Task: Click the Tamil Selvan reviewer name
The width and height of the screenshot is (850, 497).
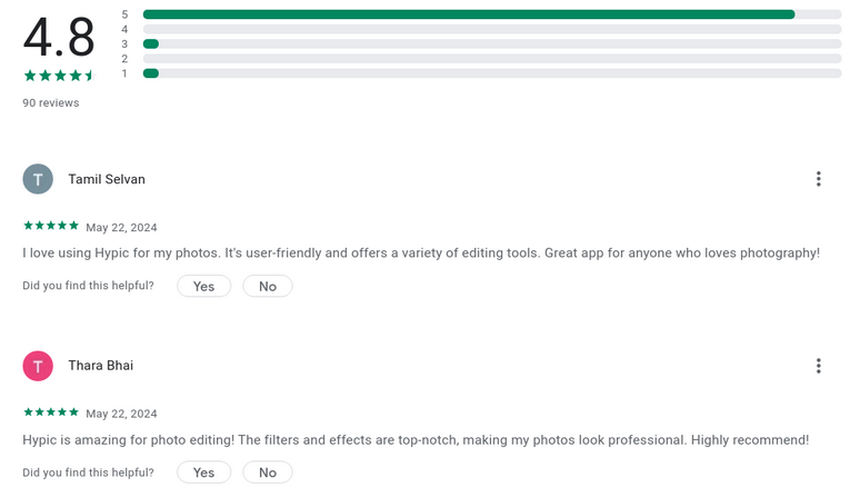Action: tap(107, 179)
